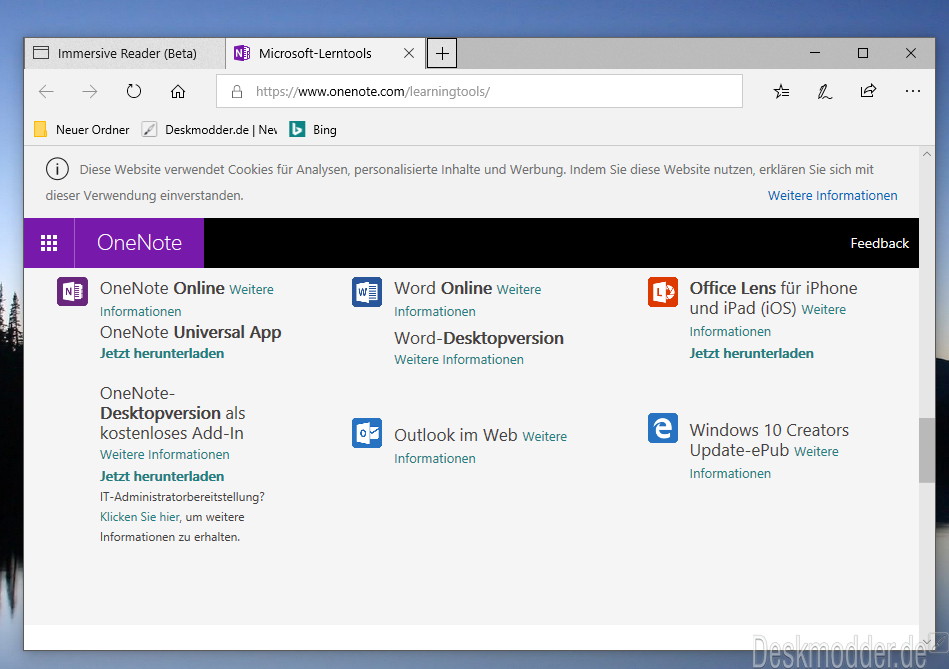The image size is (949, 669).
Task: Open the Neuer Ordner favorites folder
Action: [82, 130]
